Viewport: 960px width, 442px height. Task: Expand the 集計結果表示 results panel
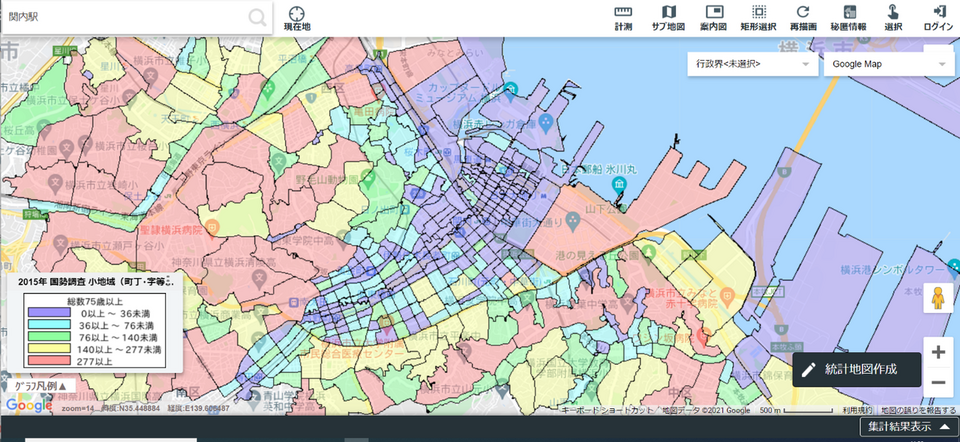click(907, 427)
